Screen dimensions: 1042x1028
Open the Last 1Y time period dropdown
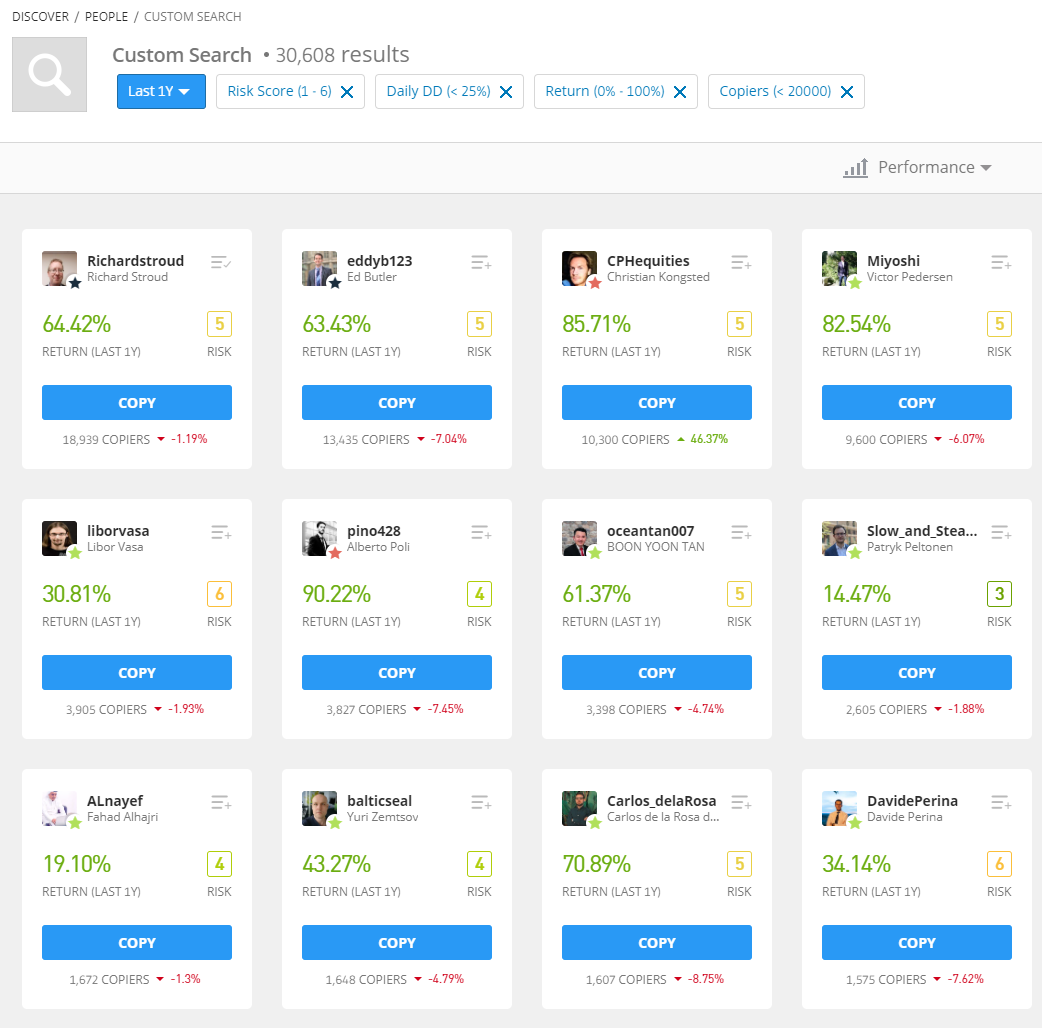click(x=161, y=91)
